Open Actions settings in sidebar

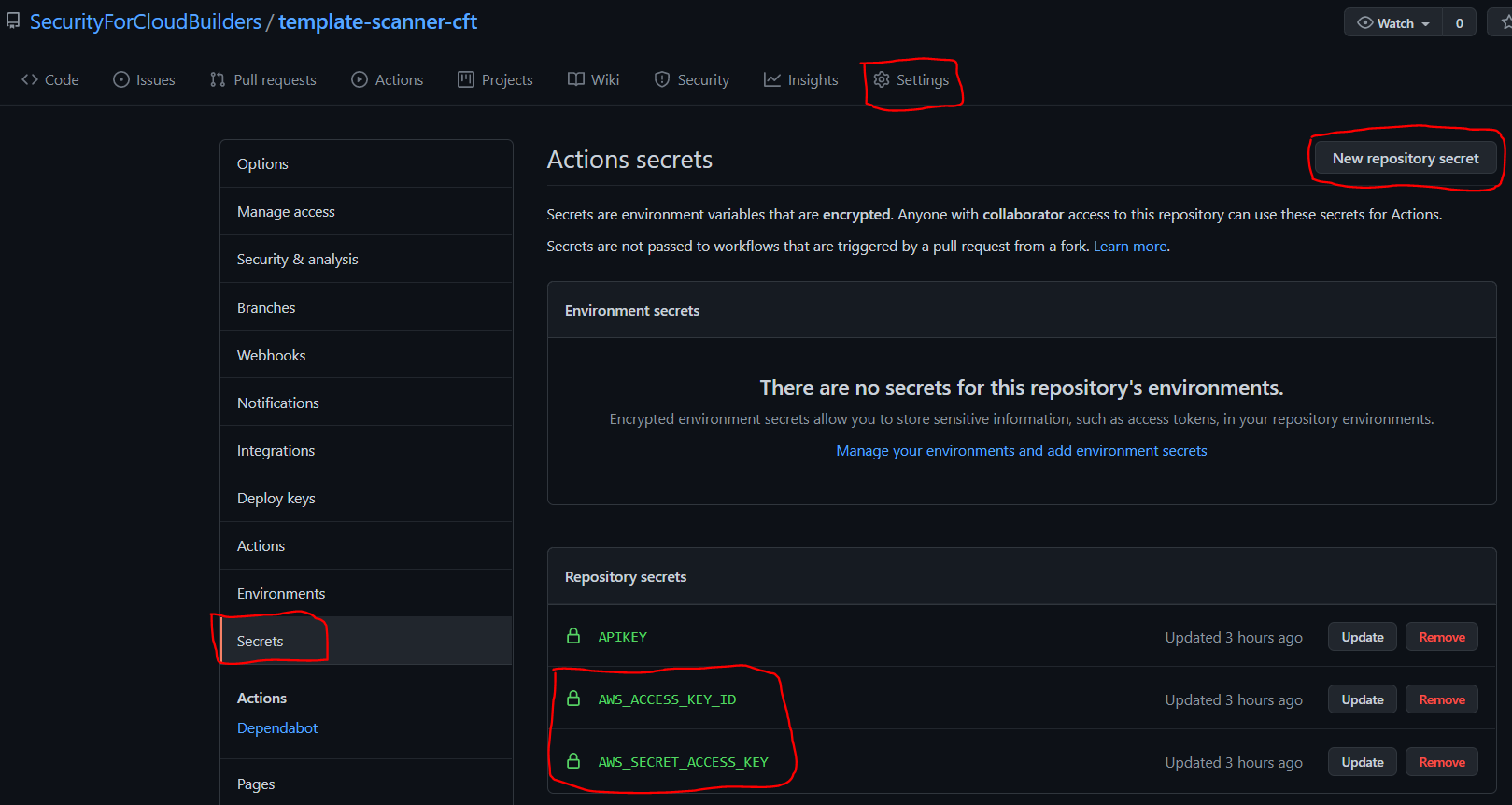[366, 545]
